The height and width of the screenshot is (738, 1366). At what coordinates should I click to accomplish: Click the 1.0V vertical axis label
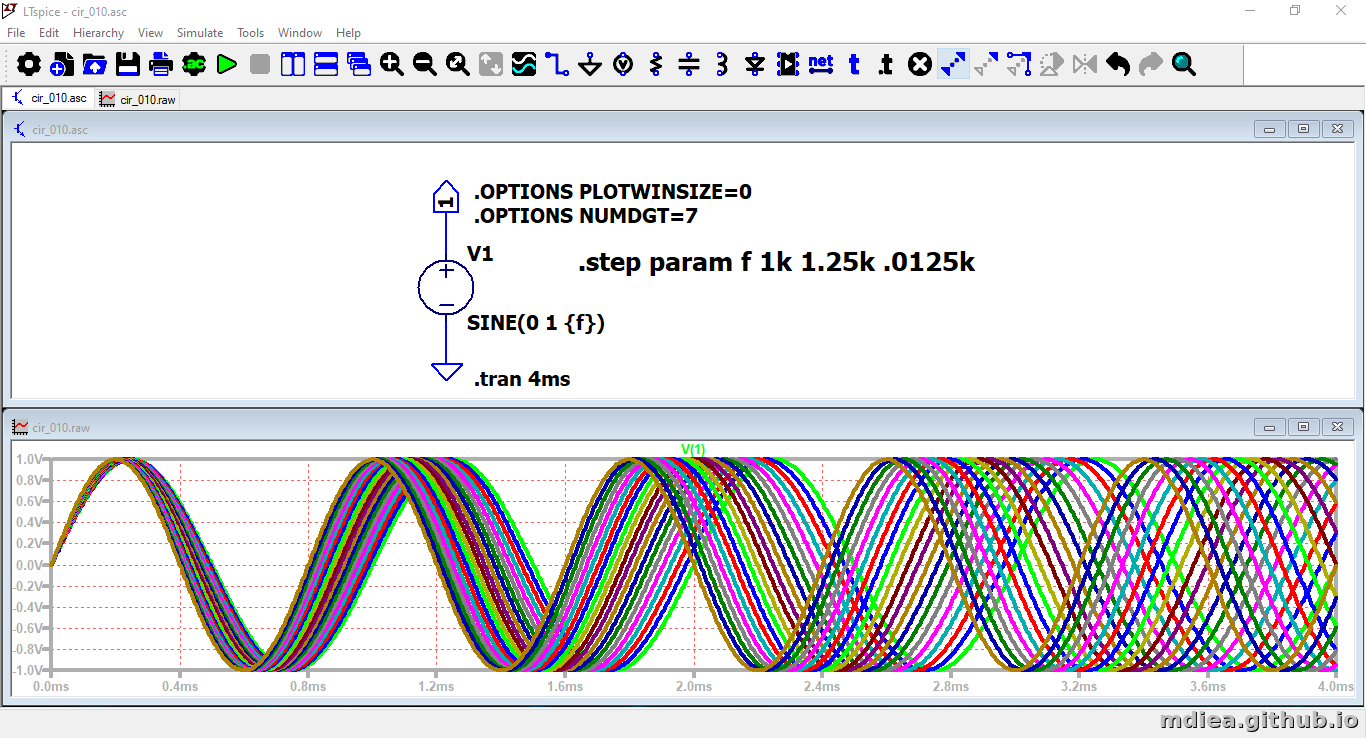(x=28, y=459)
